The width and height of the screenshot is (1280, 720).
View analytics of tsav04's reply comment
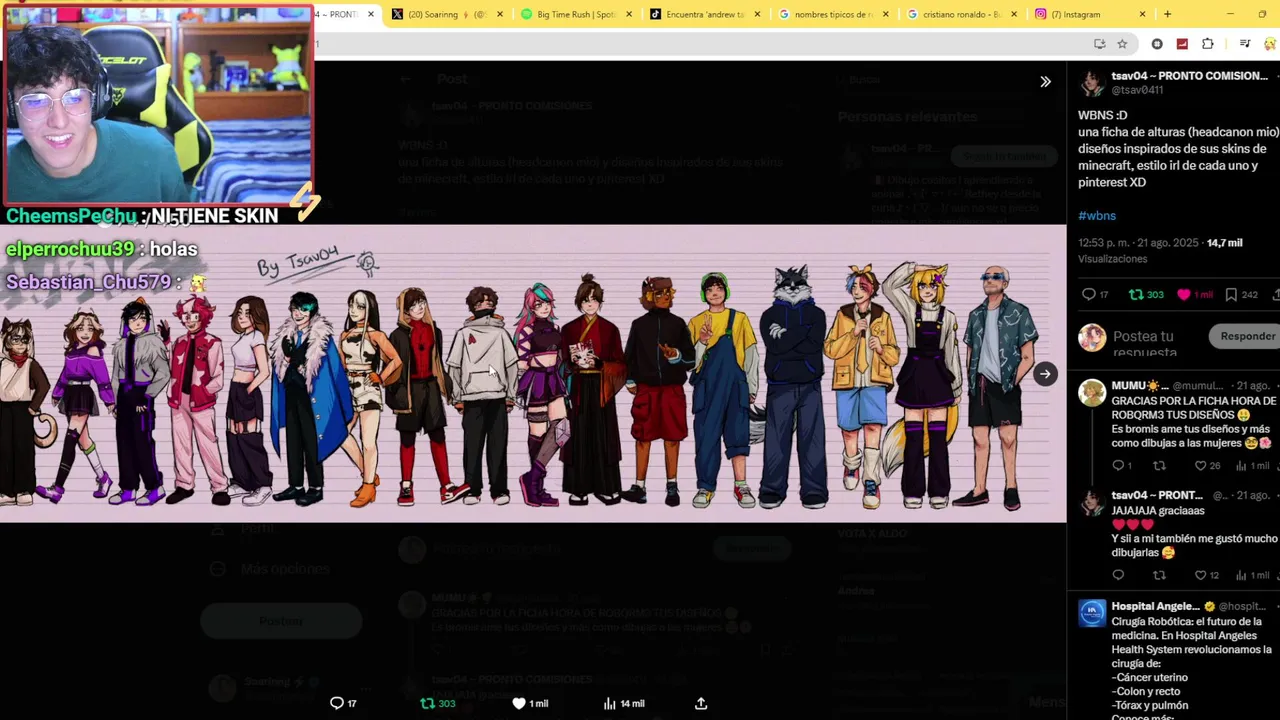point(1241,575)
